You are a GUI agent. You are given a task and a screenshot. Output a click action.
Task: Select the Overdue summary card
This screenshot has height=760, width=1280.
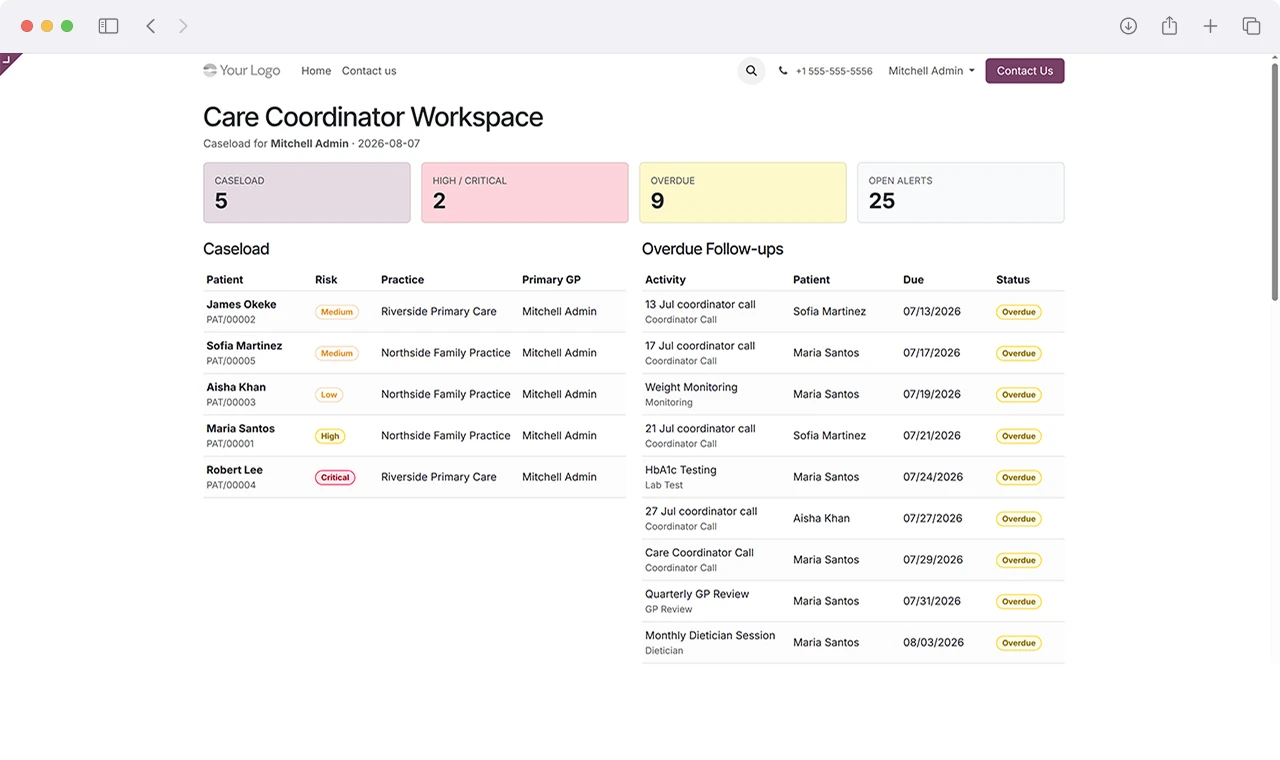point(743,193)
